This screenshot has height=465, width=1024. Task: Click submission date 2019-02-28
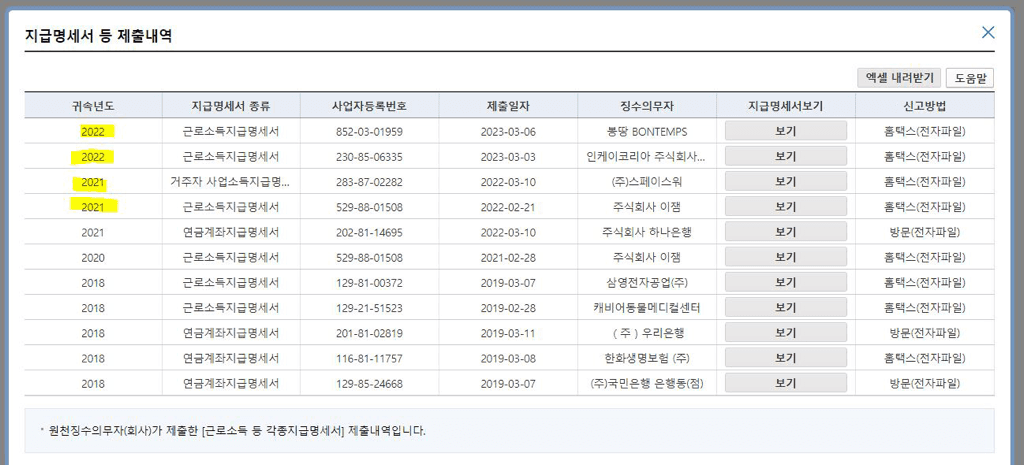508,308
